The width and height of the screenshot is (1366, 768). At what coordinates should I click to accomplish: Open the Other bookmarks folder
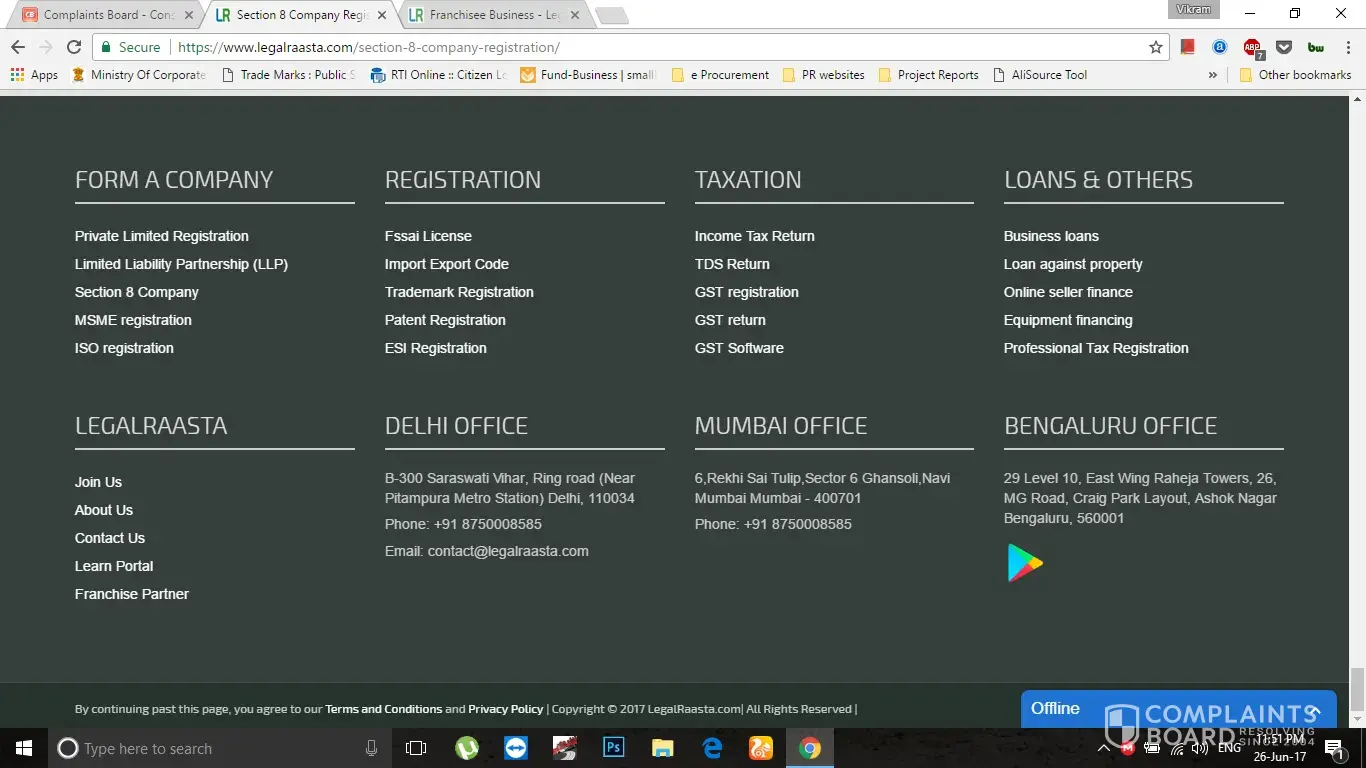1296,75
